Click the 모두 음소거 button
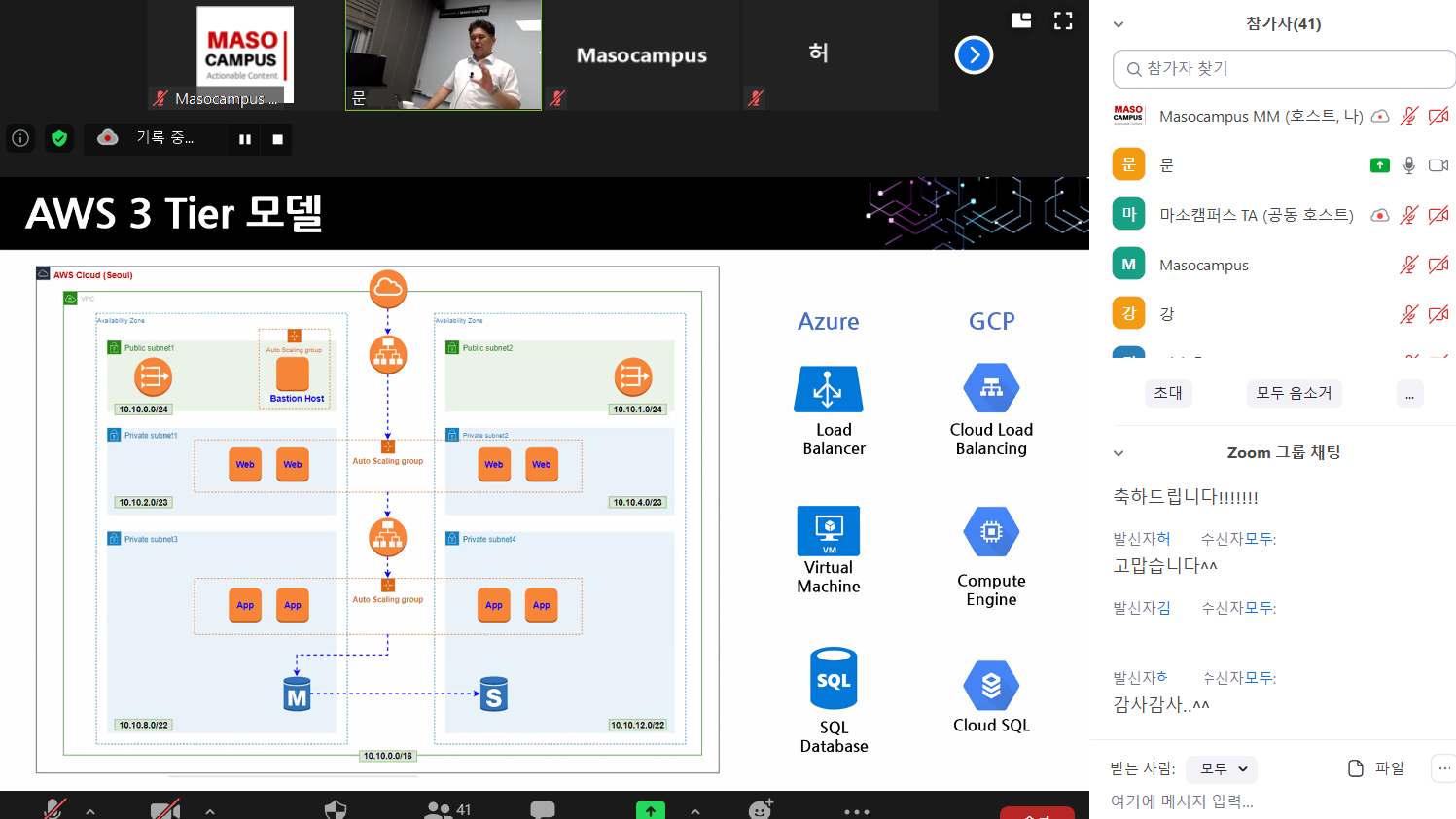 [x=1294, y=393]
